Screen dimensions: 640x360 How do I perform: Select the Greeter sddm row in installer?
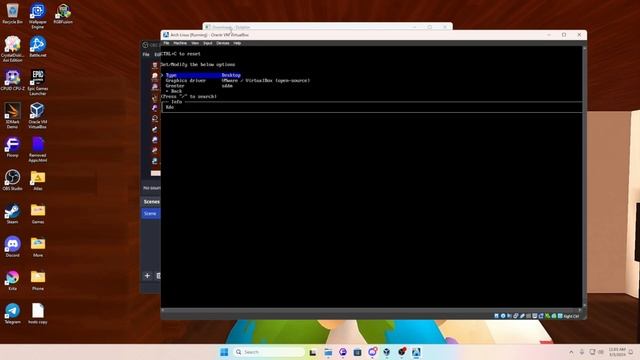(199, 86)
